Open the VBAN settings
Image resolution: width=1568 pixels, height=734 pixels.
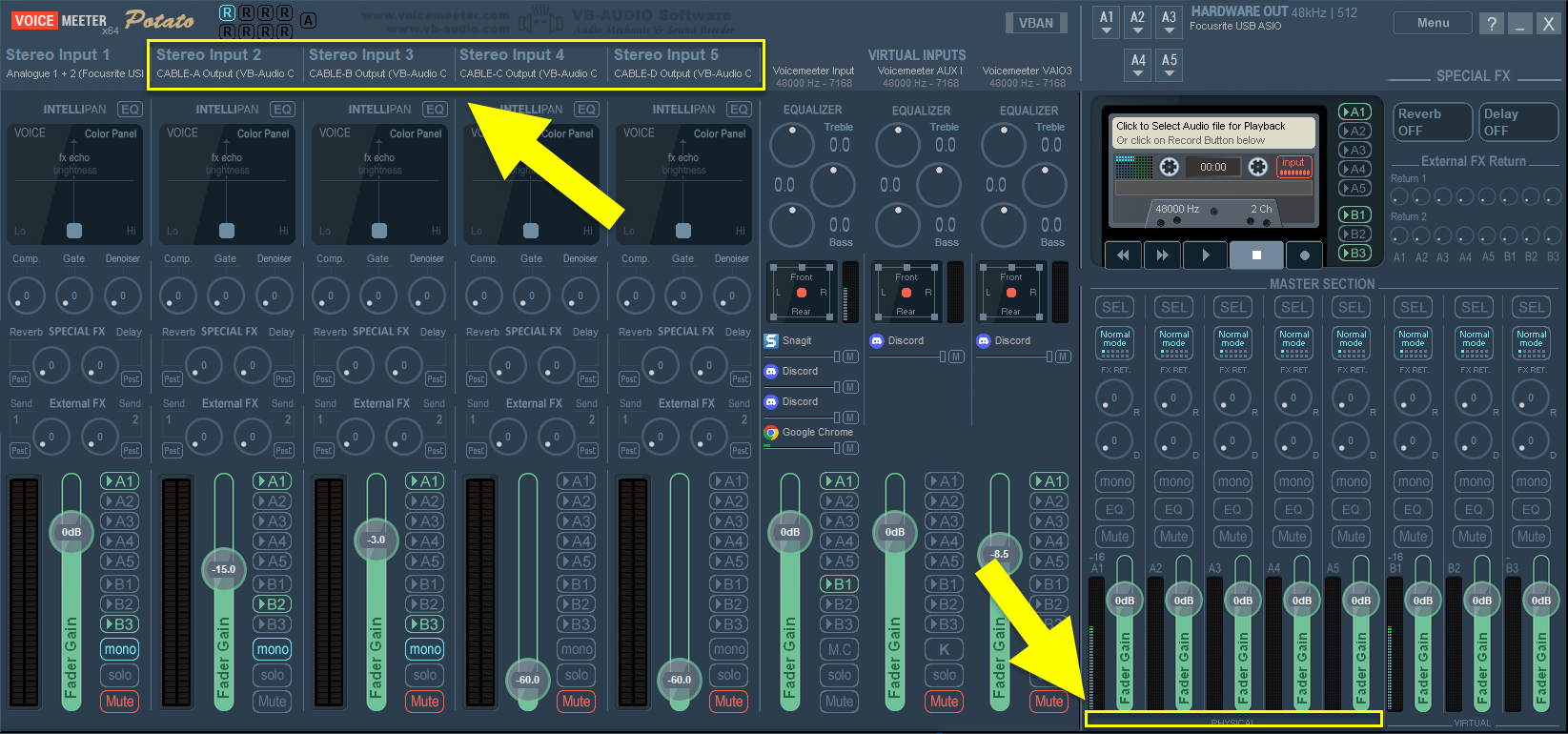pos(1036,23)
